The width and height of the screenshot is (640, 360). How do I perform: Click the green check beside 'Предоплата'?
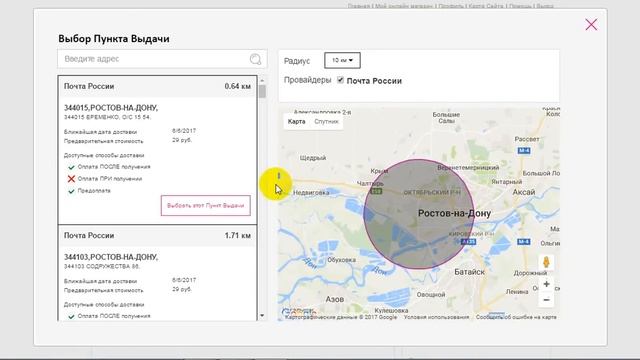tap(71, 191)
